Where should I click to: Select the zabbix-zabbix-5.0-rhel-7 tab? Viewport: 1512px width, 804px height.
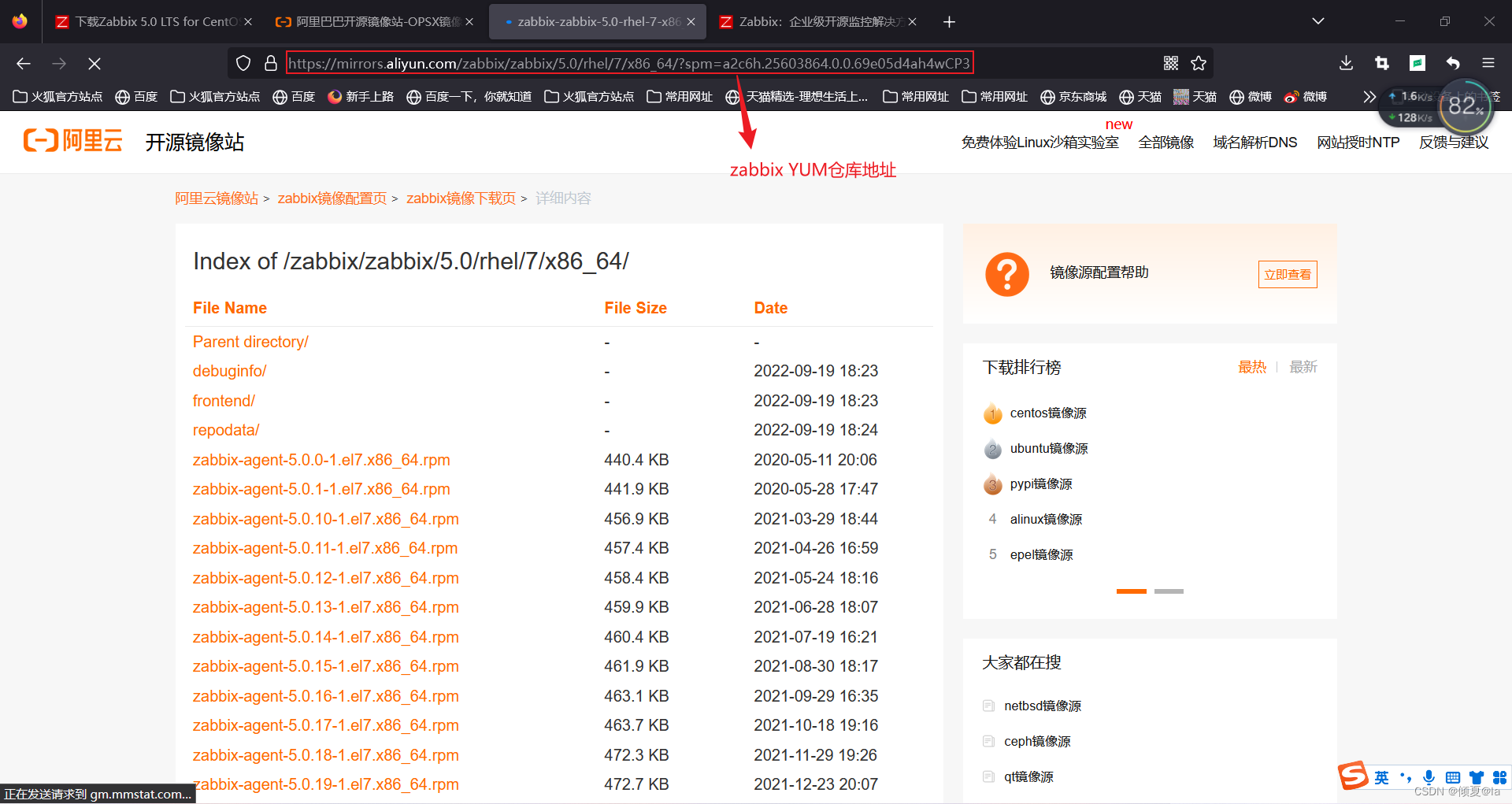pyautogui.click(x=597, y=22)
